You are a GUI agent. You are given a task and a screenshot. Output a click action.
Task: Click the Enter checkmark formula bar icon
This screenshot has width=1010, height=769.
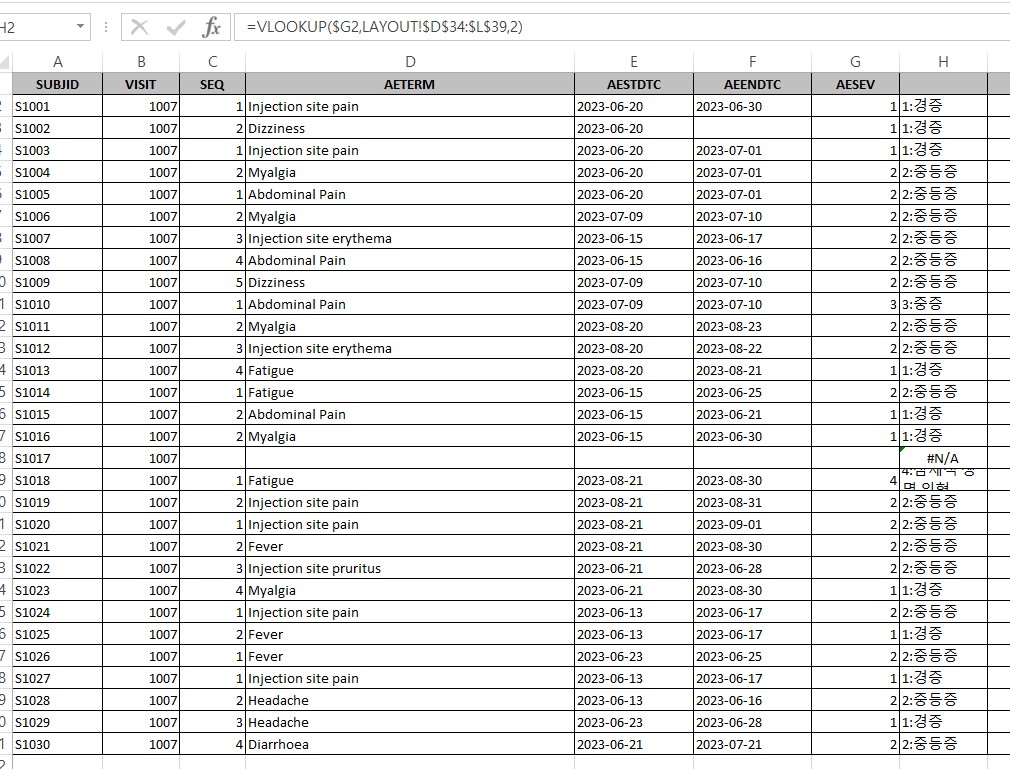click(x=175, y=27)
